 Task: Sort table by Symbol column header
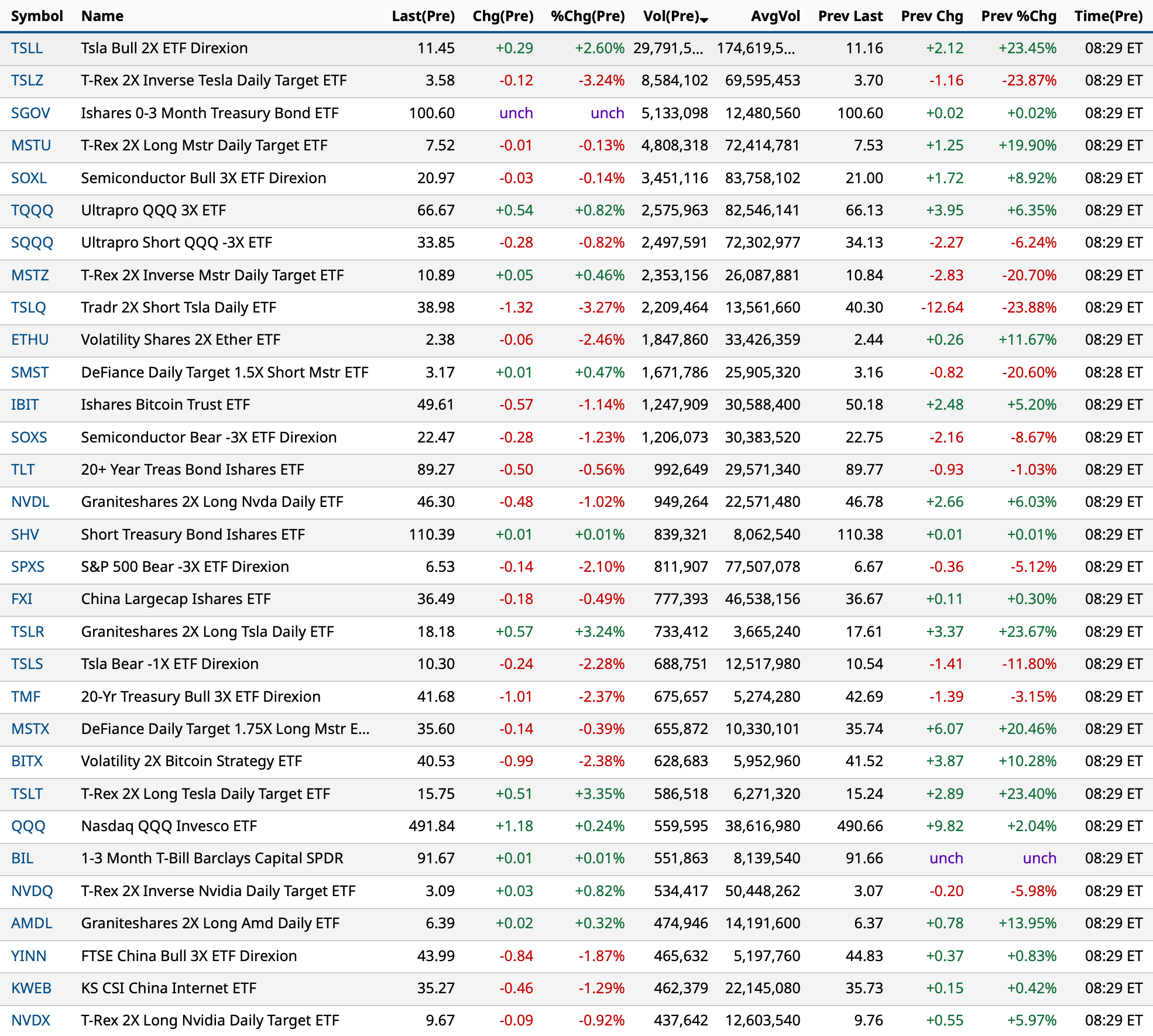pyautogui.click(x=37, y=16)
